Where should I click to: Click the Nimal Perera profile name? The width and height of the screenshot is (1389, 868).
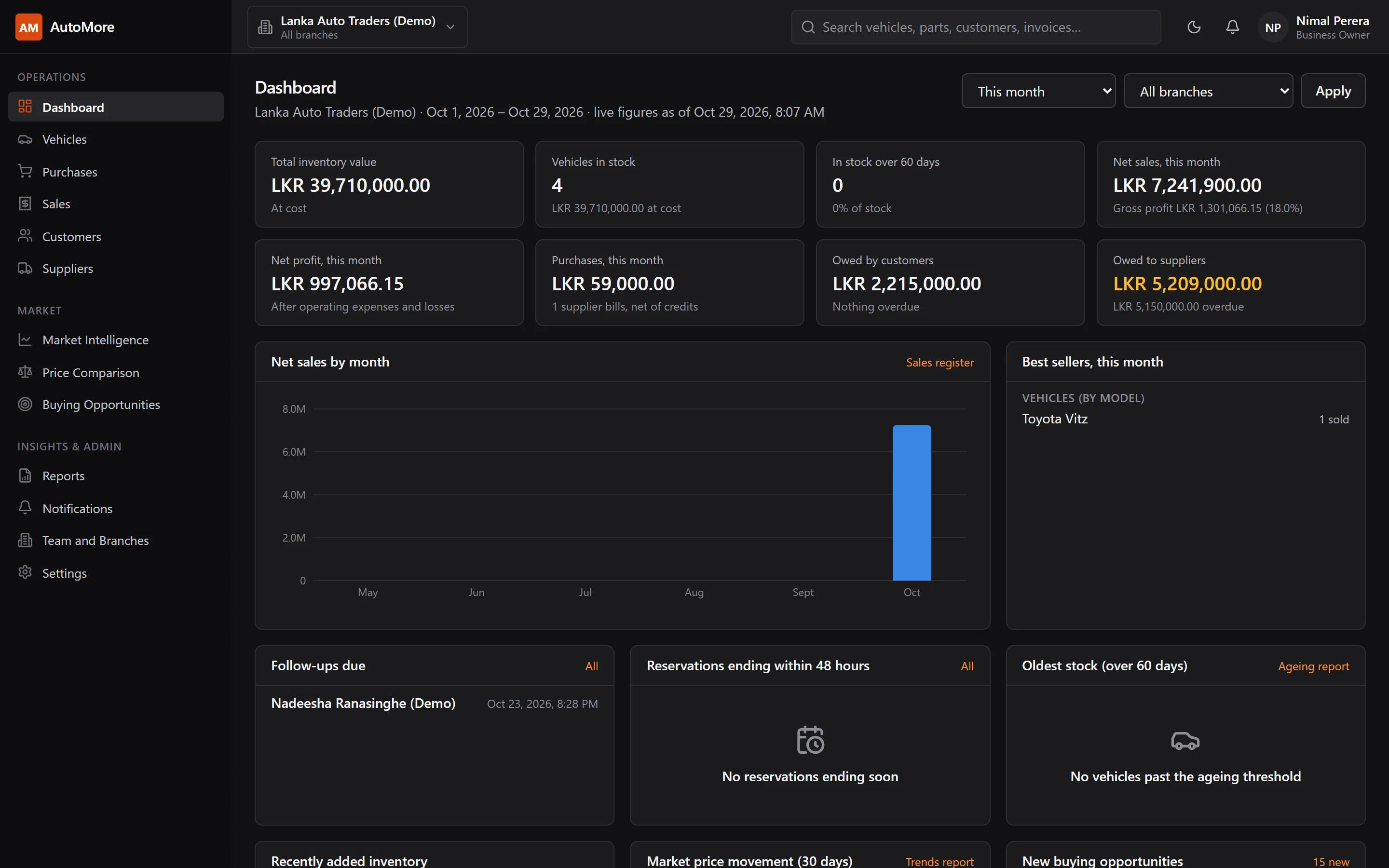(x=1332, y=21)
